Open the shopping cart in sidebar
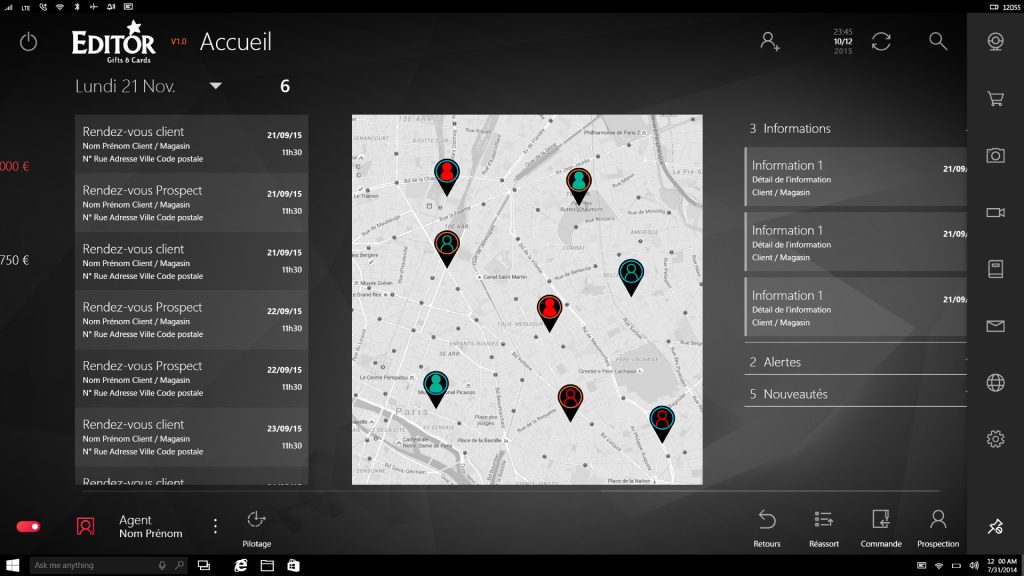This screenshot has width=1024, height=576. [x=995, y=99]
